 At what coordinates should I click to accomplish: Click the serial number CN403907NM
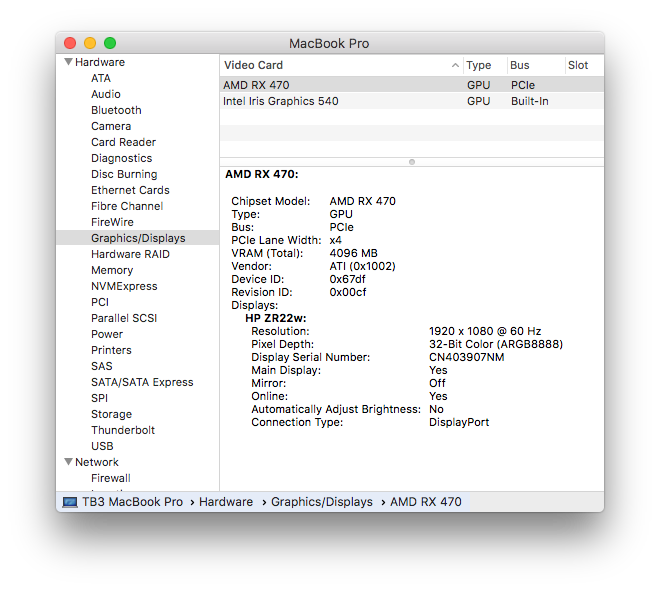point(466,357)
